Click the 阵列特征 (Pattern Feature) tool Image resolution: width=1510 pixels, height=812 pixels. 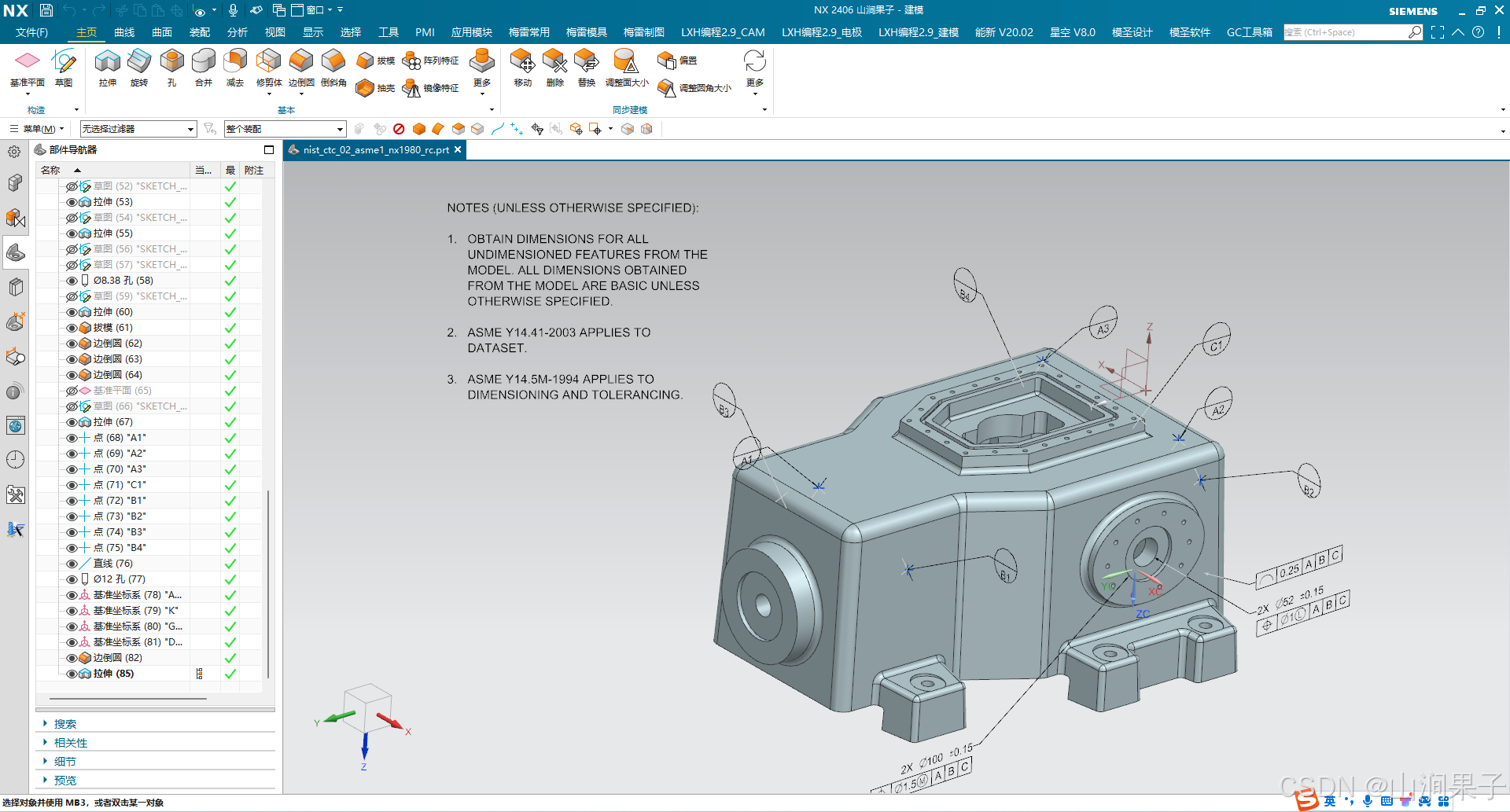(x=430, y=61)
